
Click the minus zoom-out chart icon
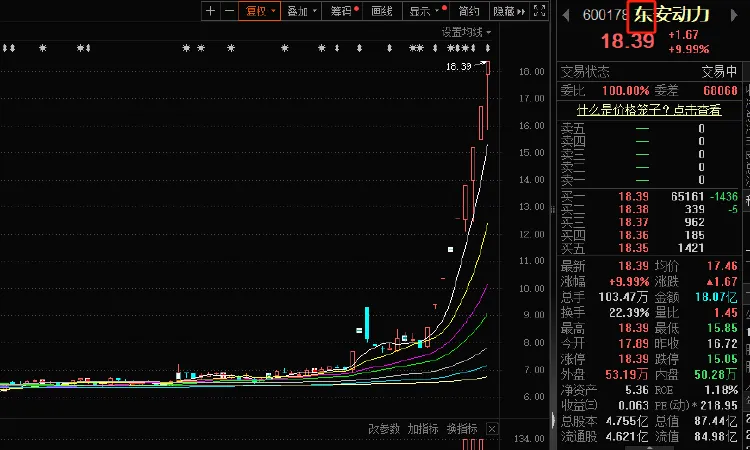click(x=229, y=12)
